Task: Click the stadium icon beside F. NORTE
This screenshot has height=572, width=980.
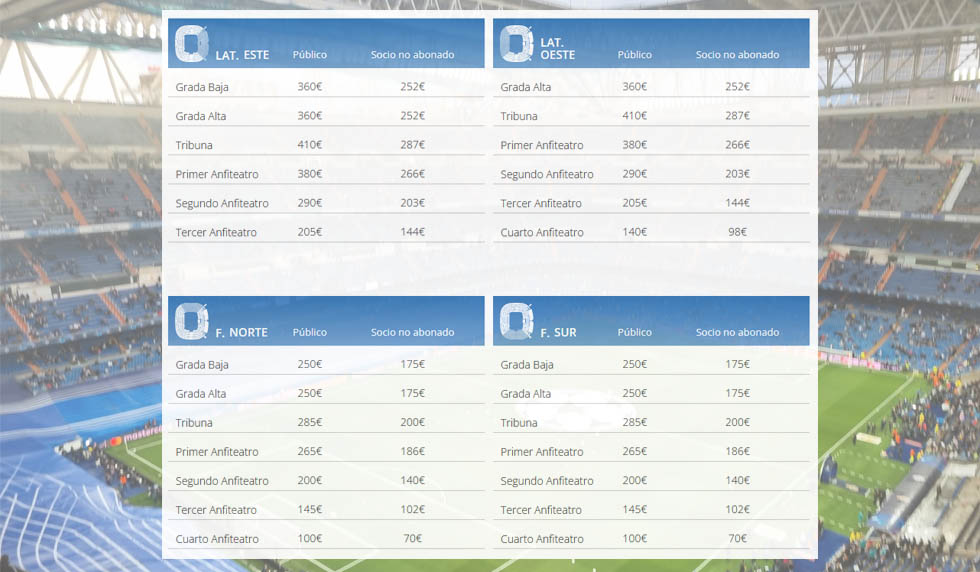Action: point(191,321)
